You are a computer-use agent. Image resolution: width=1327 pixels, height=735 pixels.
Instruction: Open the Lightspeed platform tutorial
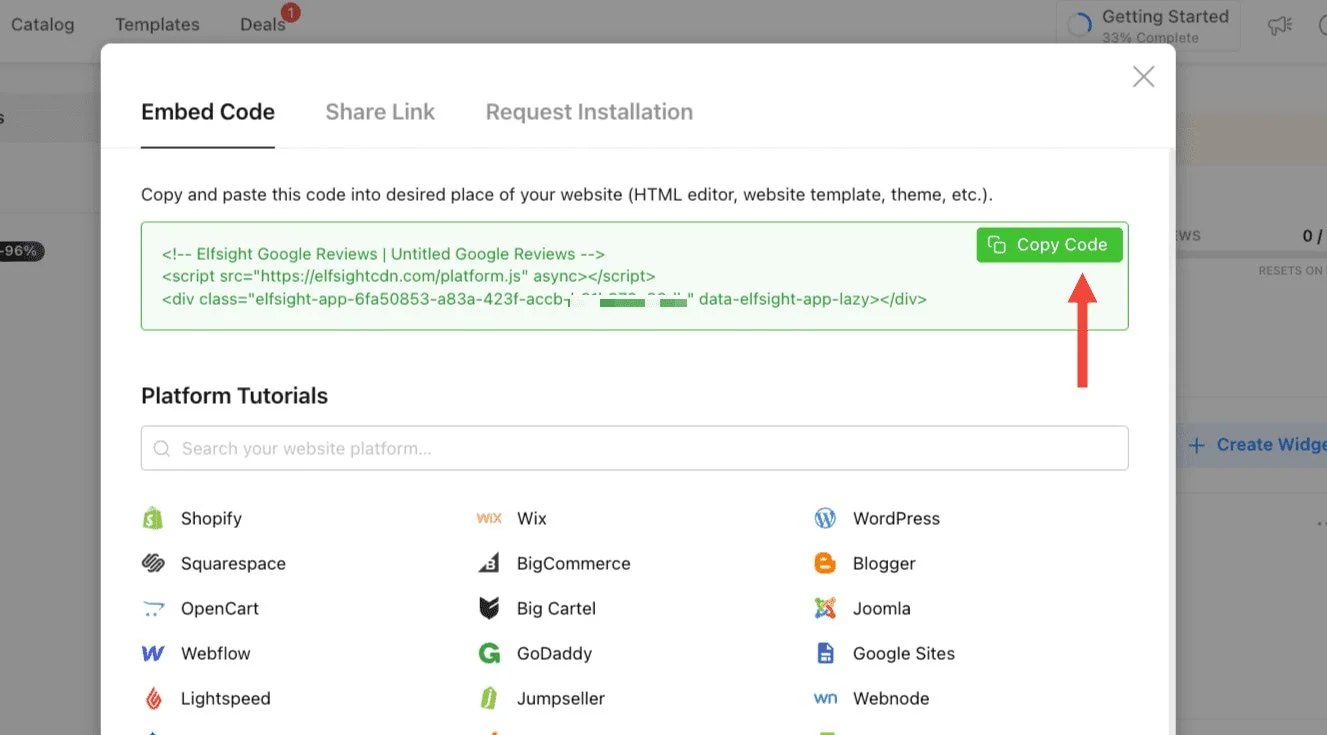tap(225, 699)
